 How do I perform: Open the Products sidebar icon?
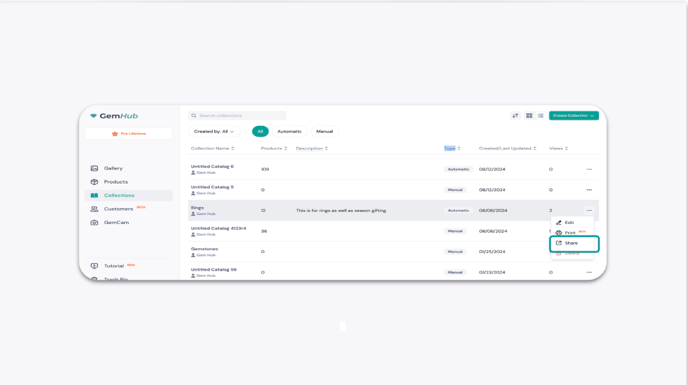point(94,182)
